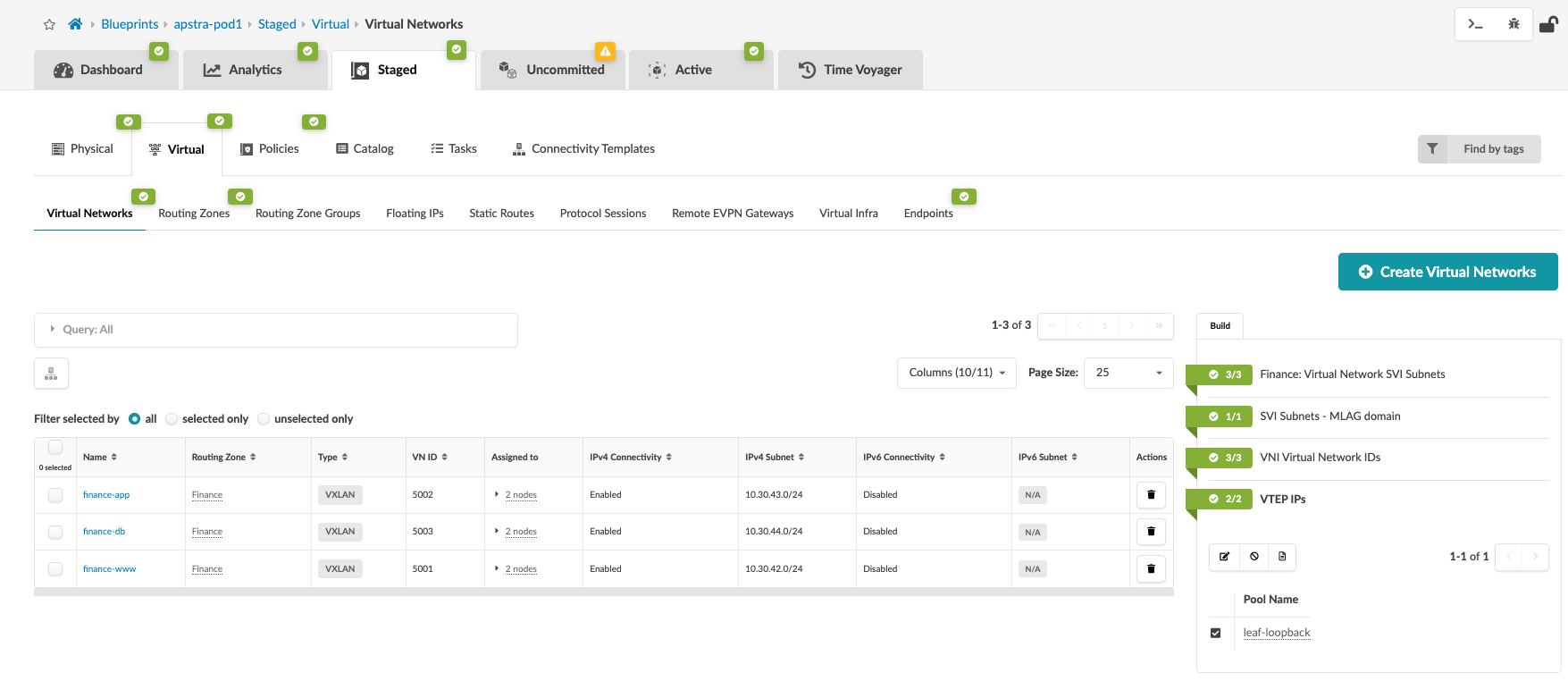Click the unlocked padlock icon
This screenshot has height=681, width=1568.
[1548, 24]
